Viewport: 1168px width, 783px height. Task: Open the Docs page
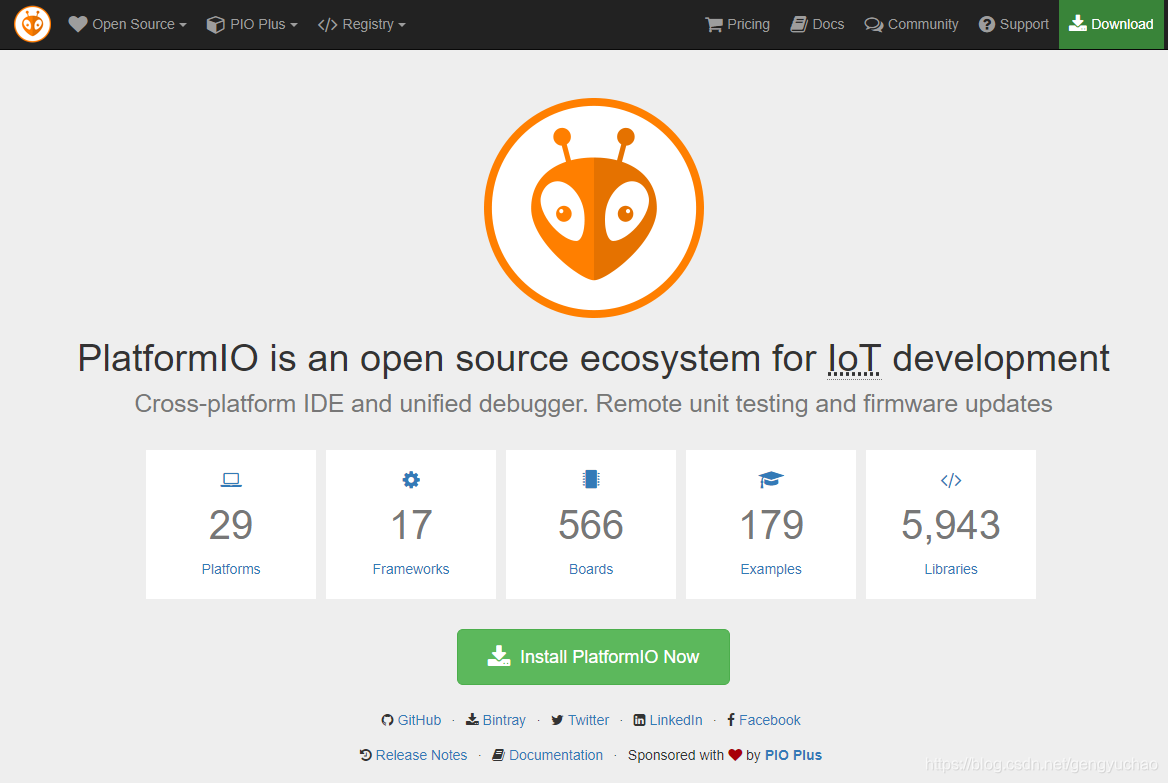pyautogui.click(x=817, y=25)
